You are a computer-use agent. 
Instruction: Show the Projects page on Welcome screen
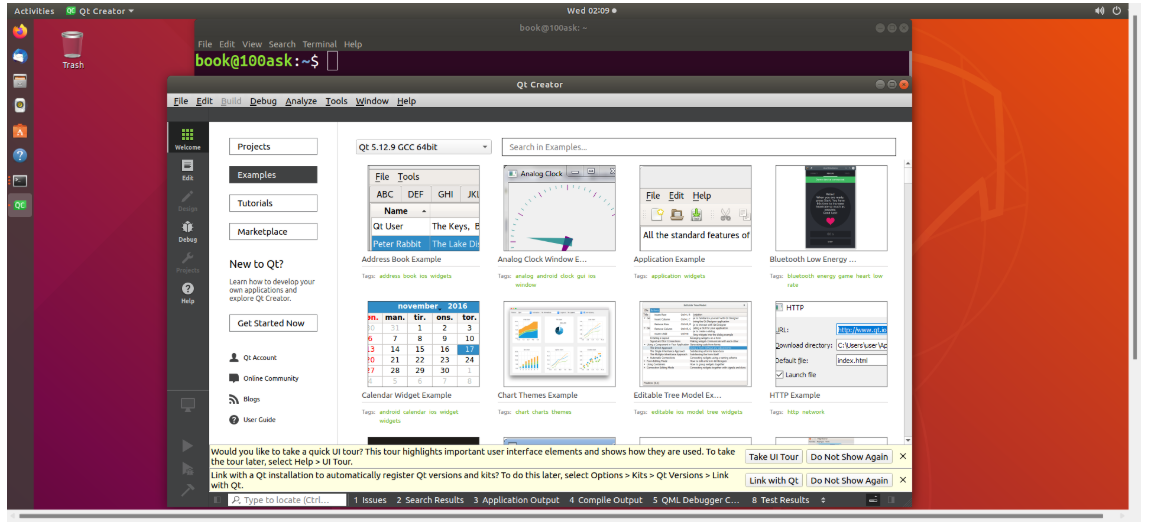(273, 147)
